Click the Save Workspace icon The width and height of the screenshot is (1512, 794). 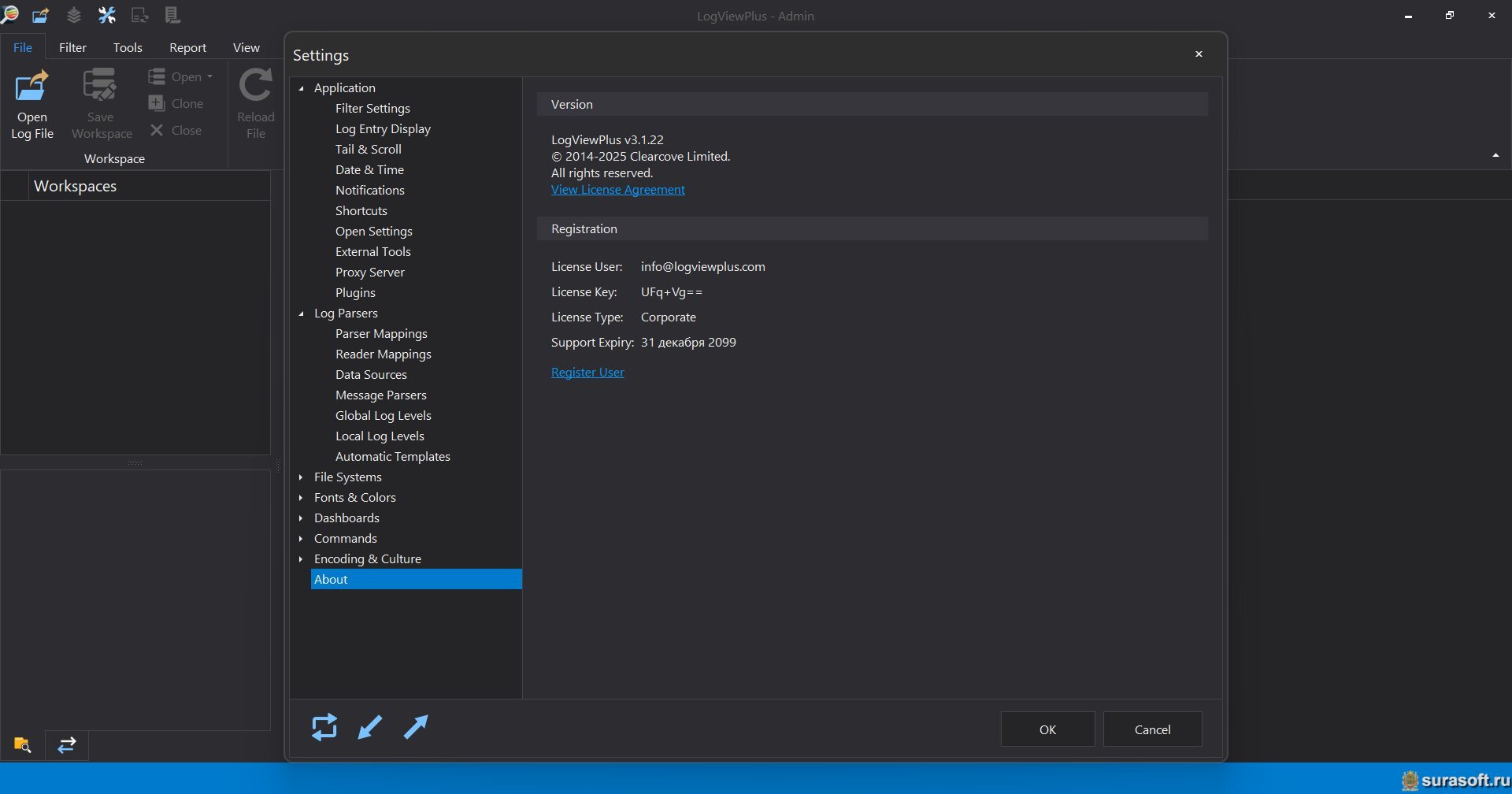pos(100,85)
